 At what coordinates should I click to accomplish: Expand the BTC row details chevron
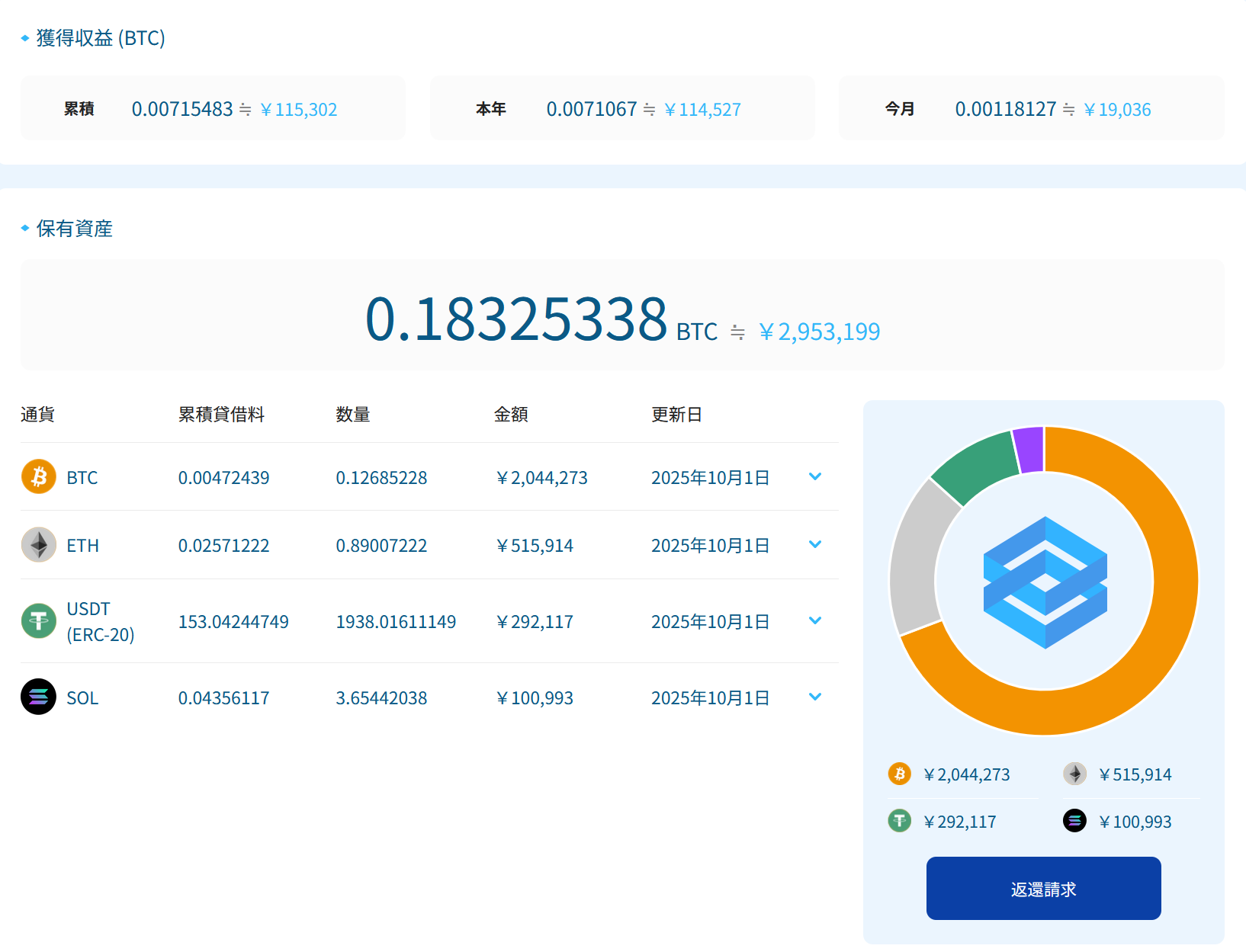(x=815, y=477)
